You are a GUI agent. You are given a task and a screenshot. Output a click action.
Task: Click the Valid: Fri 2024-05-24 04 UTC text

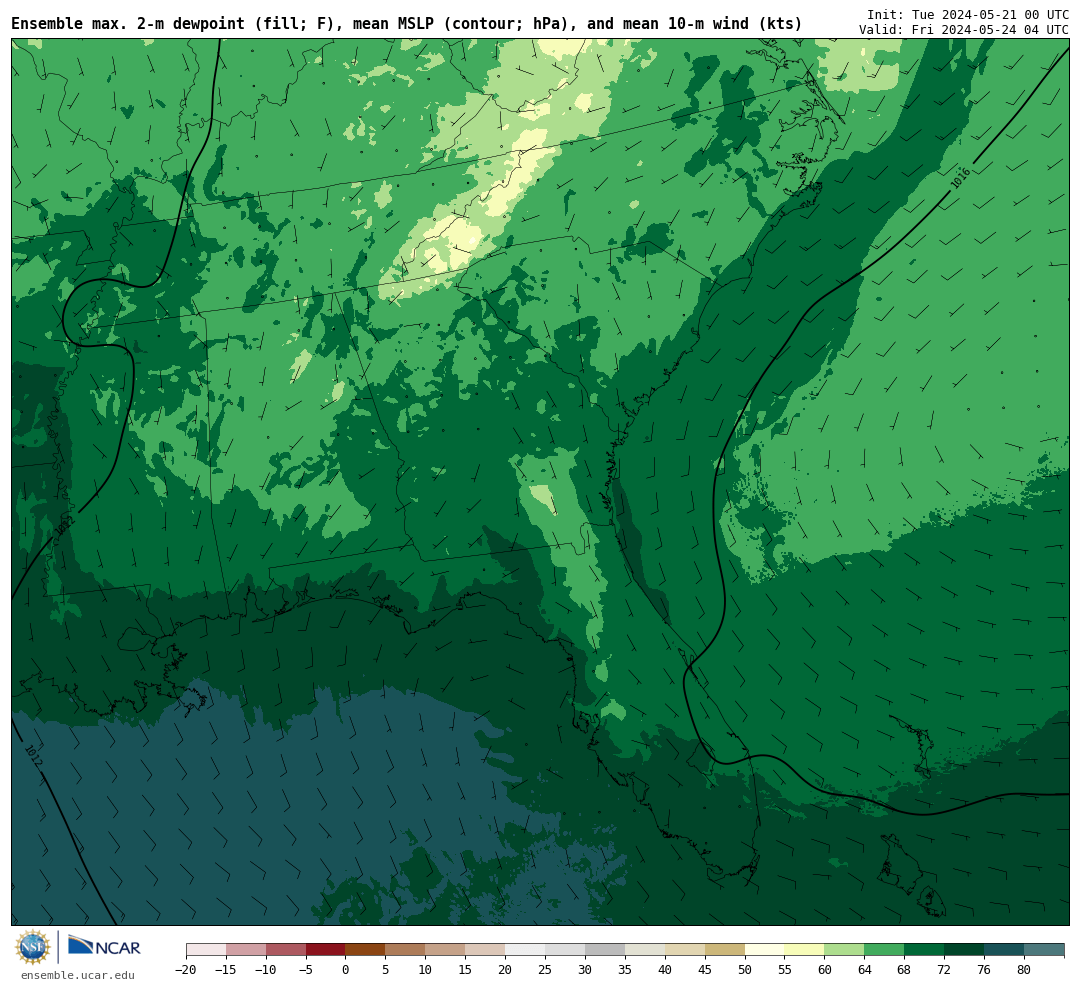point(964,30)
